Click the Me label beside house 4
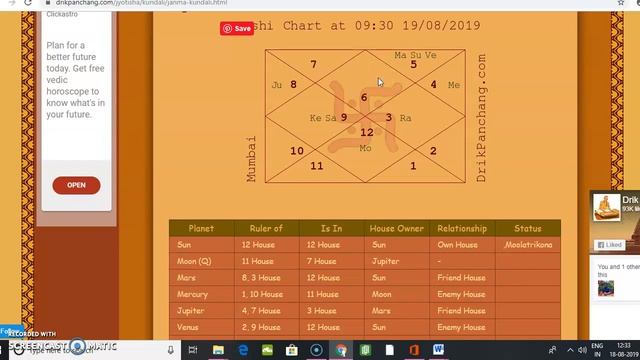The height and width of the screenshot is (360, 640). coord(454,85)
